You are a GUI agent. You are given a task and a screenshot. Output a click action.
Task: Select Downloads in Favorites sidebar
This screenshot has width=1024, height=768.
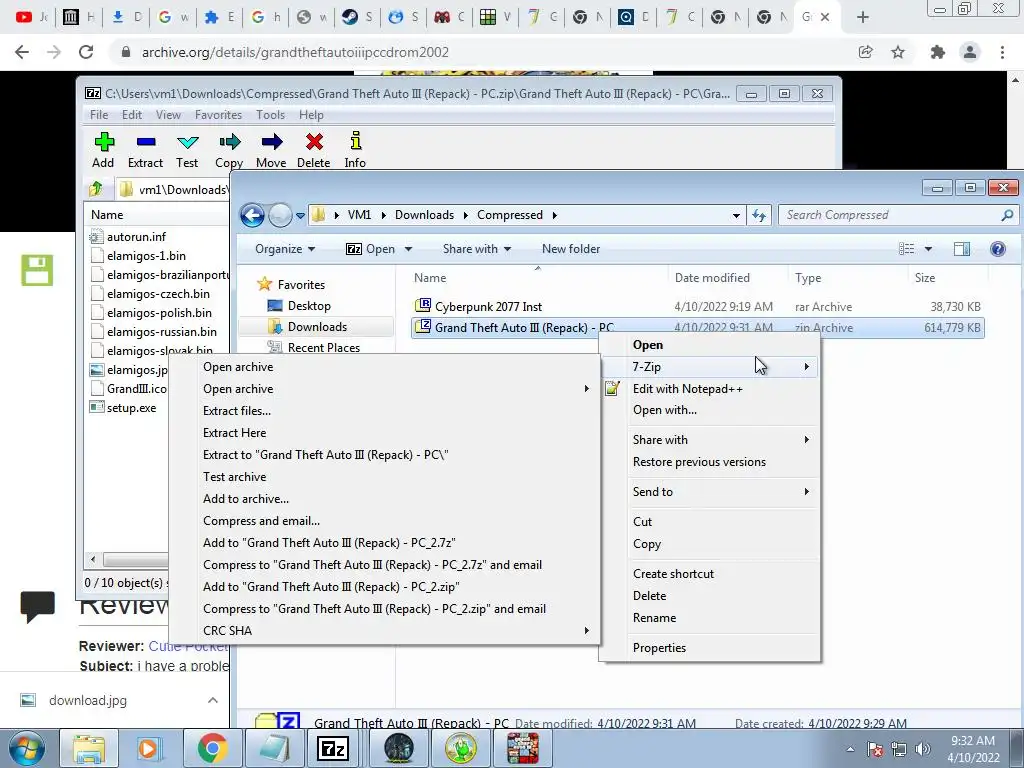(x=317, y=327)
